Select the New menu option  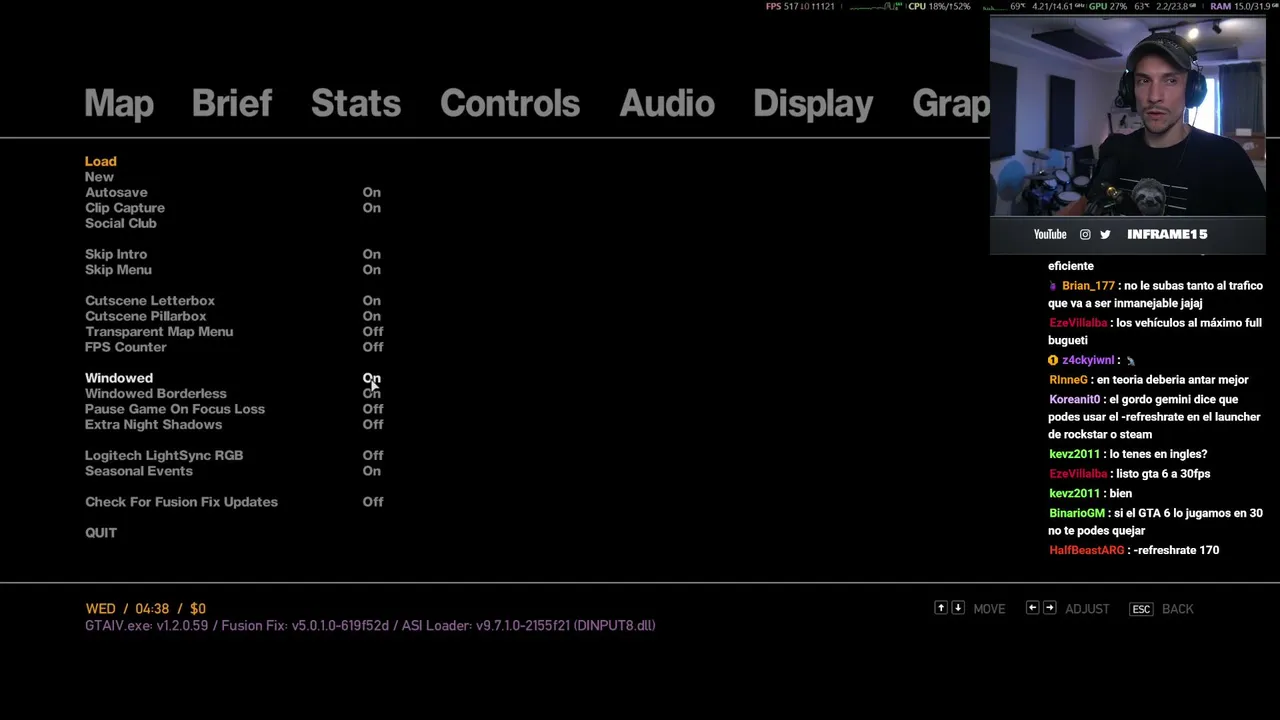(x=99, y=177)
